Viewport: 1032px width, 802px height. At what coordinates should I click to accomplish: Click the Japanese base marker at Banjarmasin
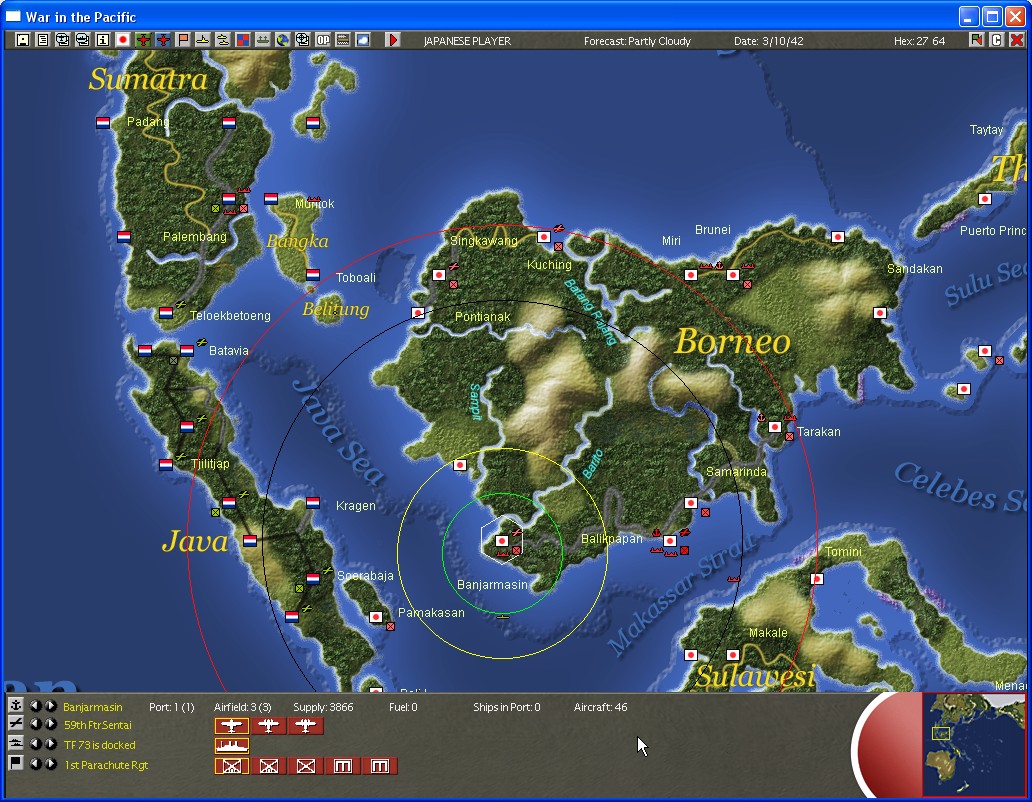coord(502,541)
